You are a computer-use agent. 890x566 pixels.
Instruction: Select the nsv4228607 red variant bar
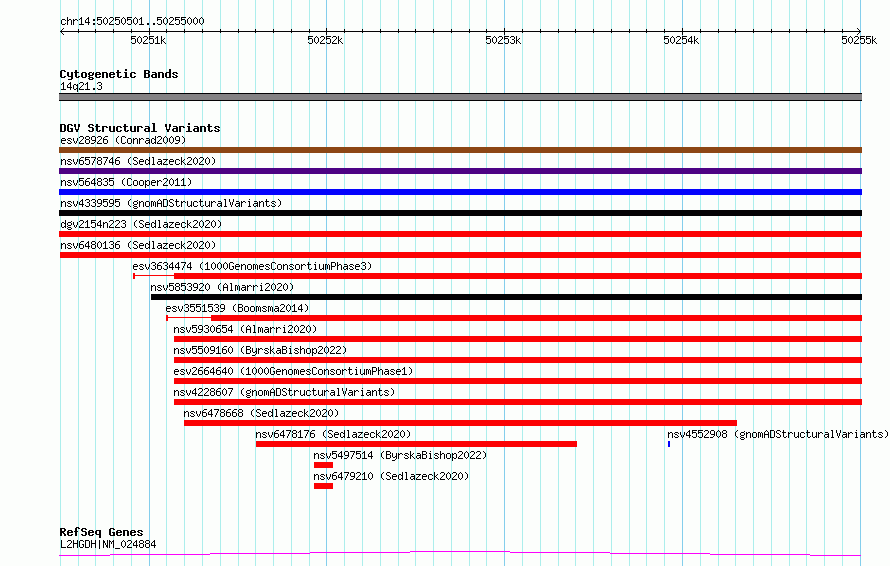[518, 402]
